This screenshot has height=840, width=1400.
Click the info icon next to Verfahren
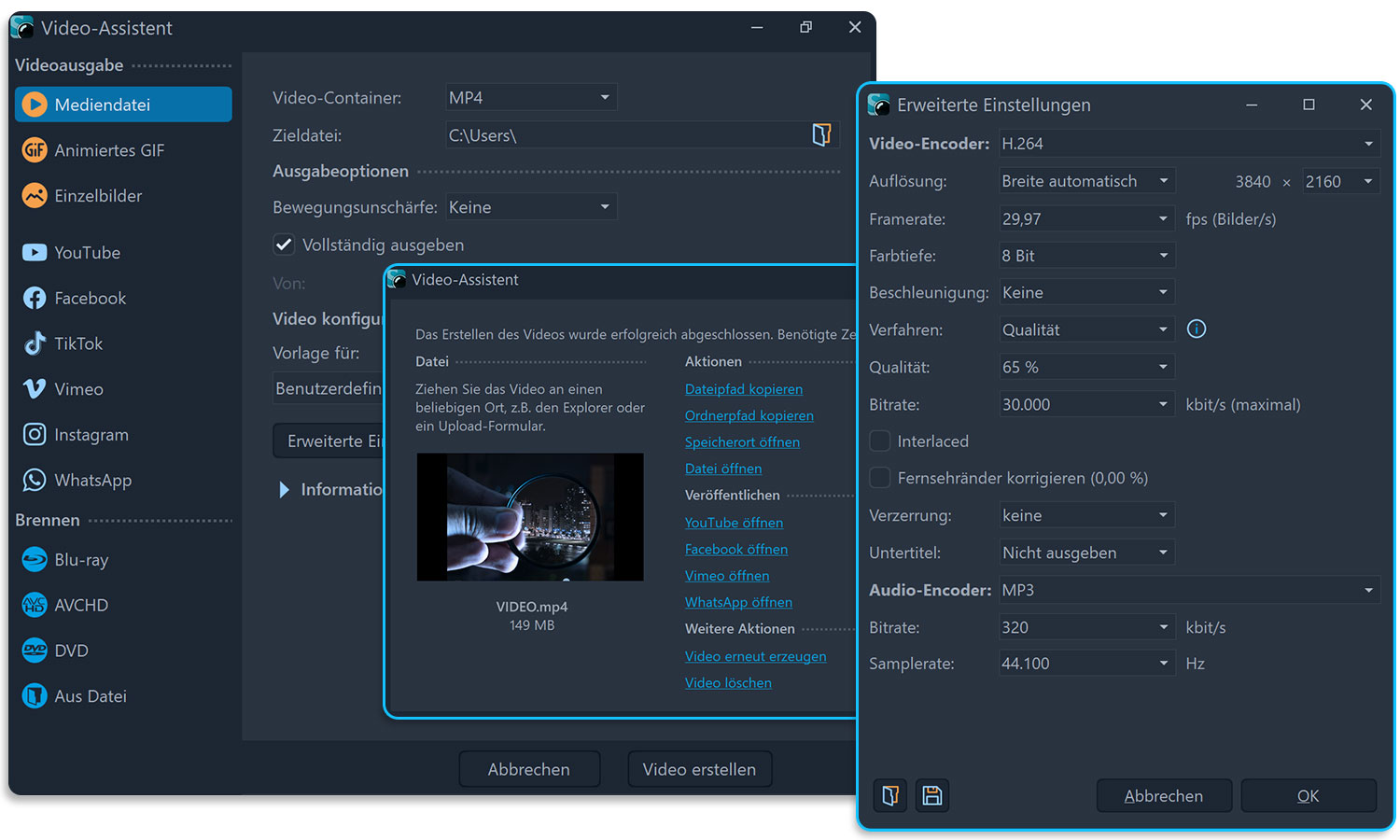click(x=1196, y=329)
